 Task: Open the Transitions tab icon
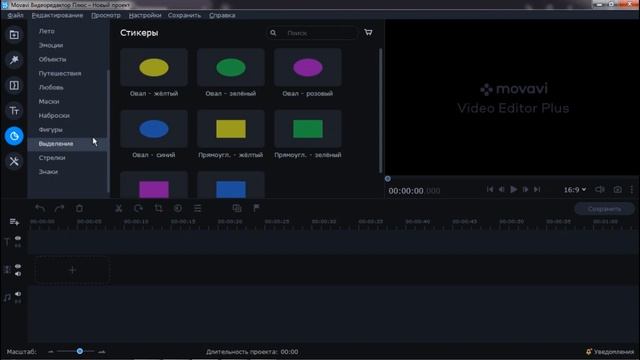pos(14,85)
